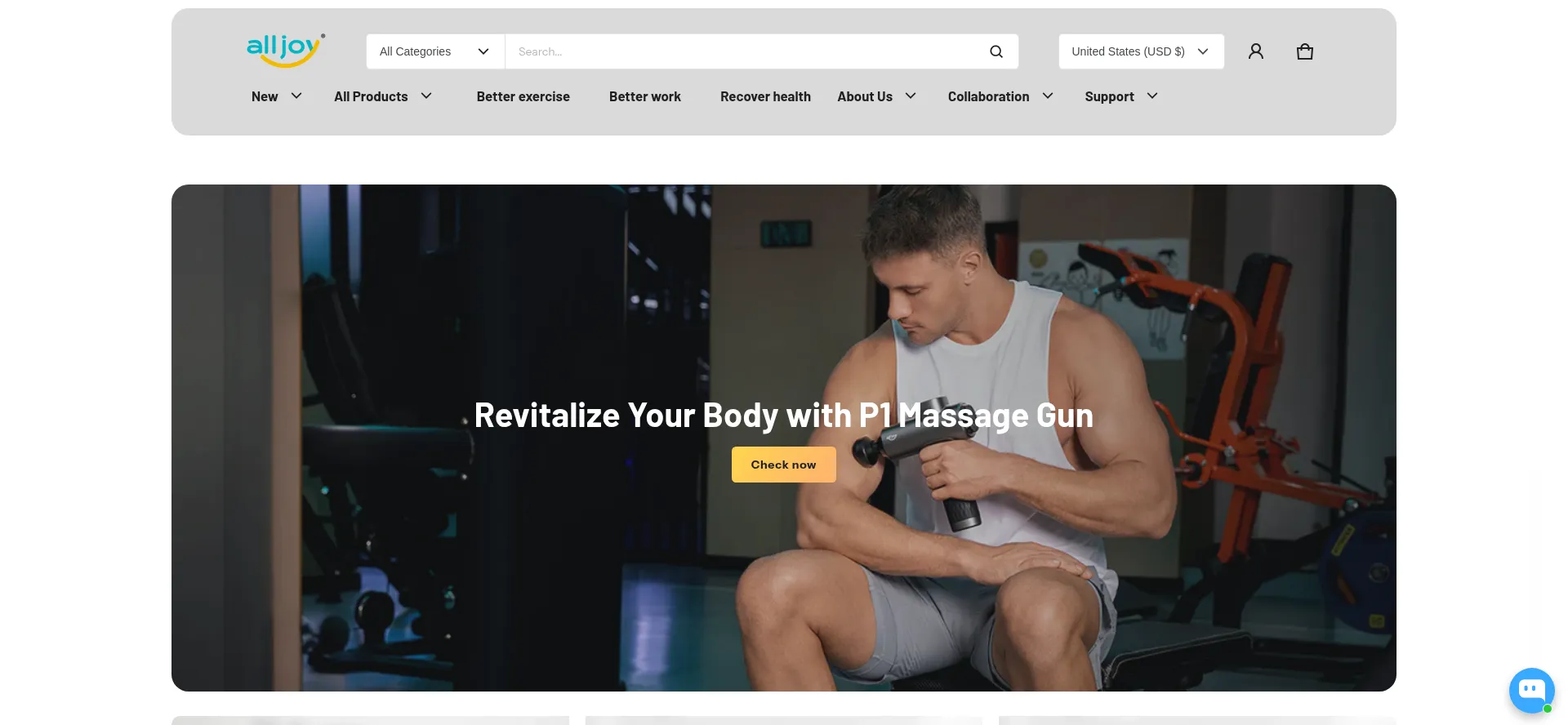Select Better exercise in navigation
Image resolution: width=1568 pixels, height=725 pixels.
pos(523,96)
